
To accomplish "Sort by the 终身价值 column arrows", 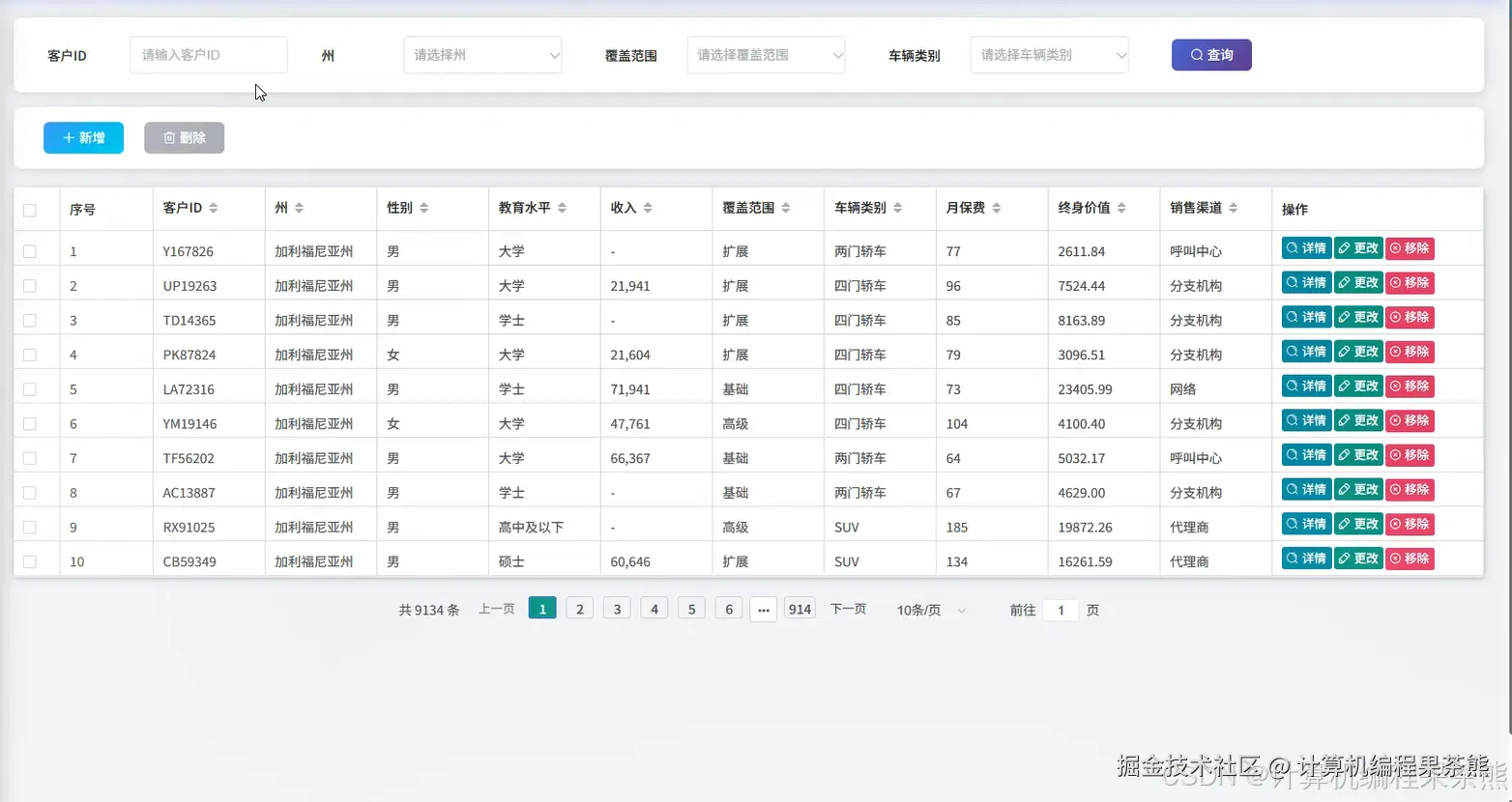I will point(1121,208).
